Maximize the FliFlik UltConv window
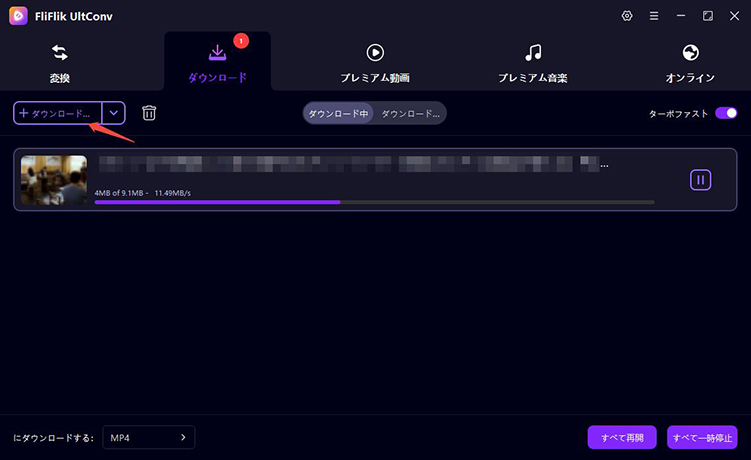This screenshot has height=460, width=751. tap(707, 16)
